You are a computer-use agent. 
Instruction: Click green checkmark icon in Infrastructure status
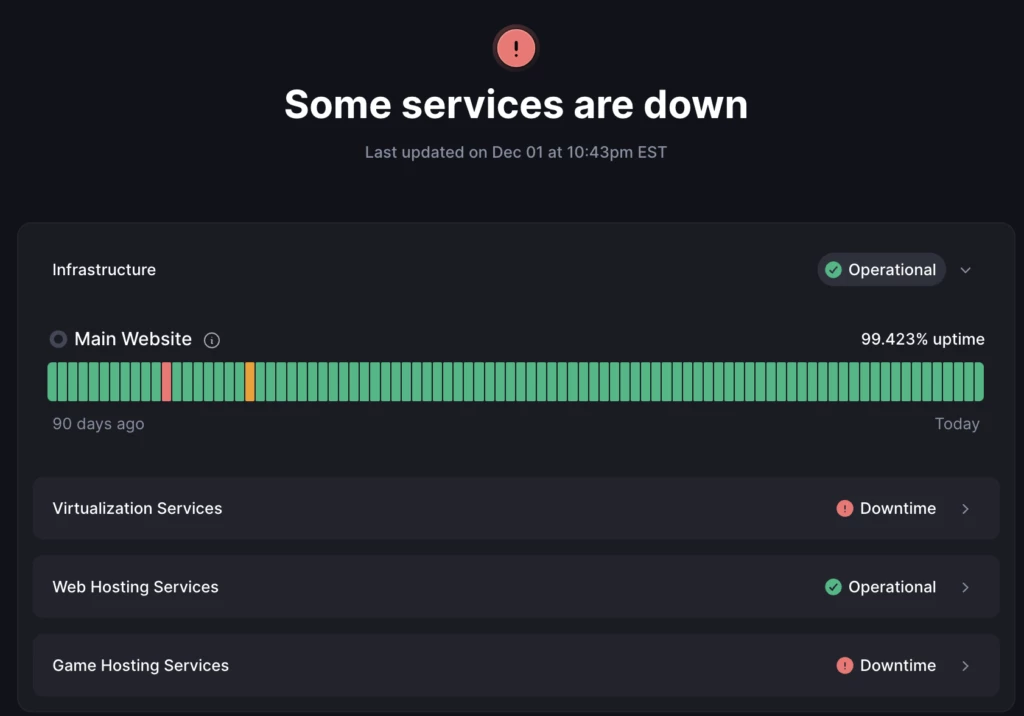pyautogui.click(x=833, y=270)
